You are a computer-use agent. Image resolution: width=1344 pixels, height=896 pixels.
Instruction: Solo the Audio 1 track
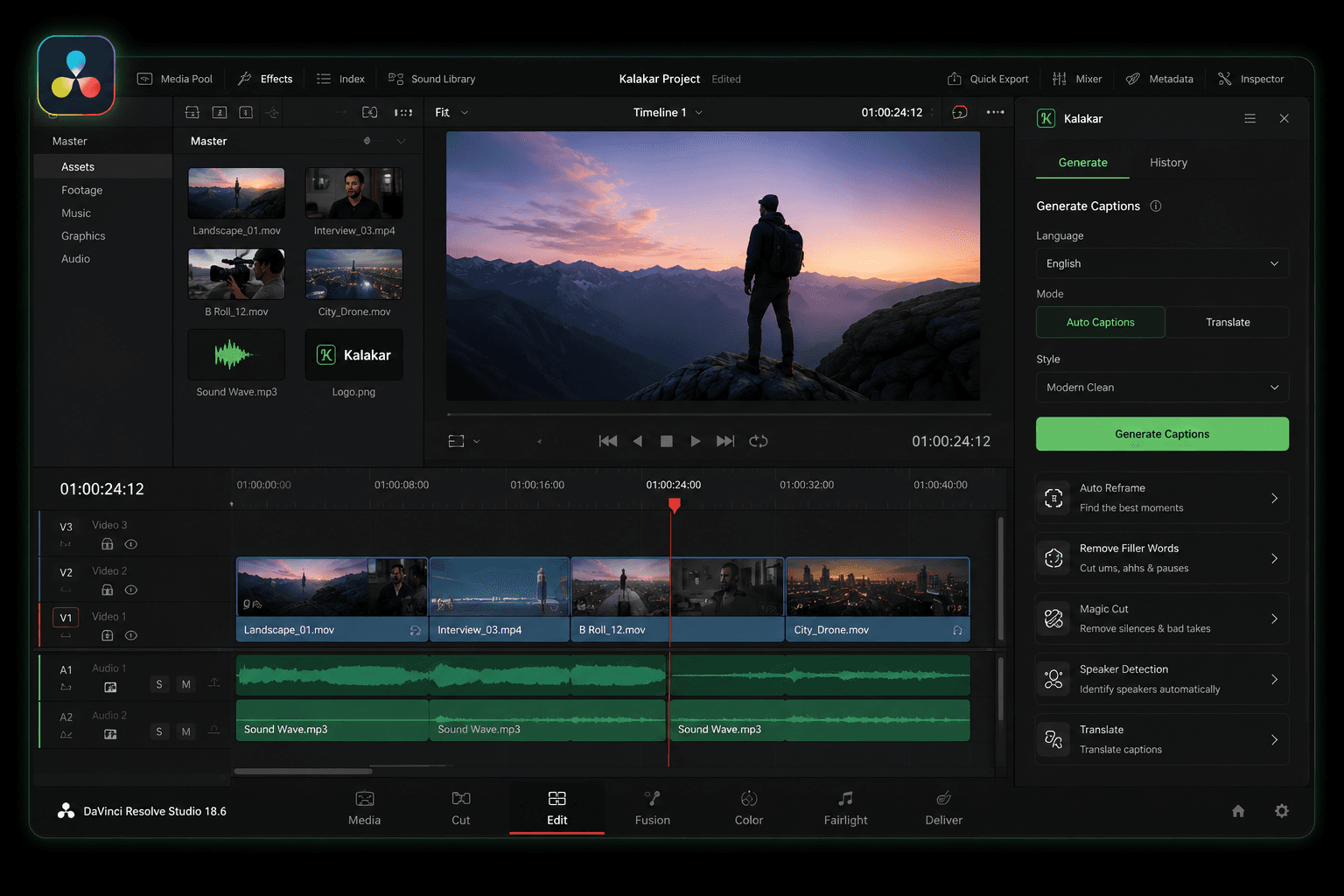[x=159, y=684]
